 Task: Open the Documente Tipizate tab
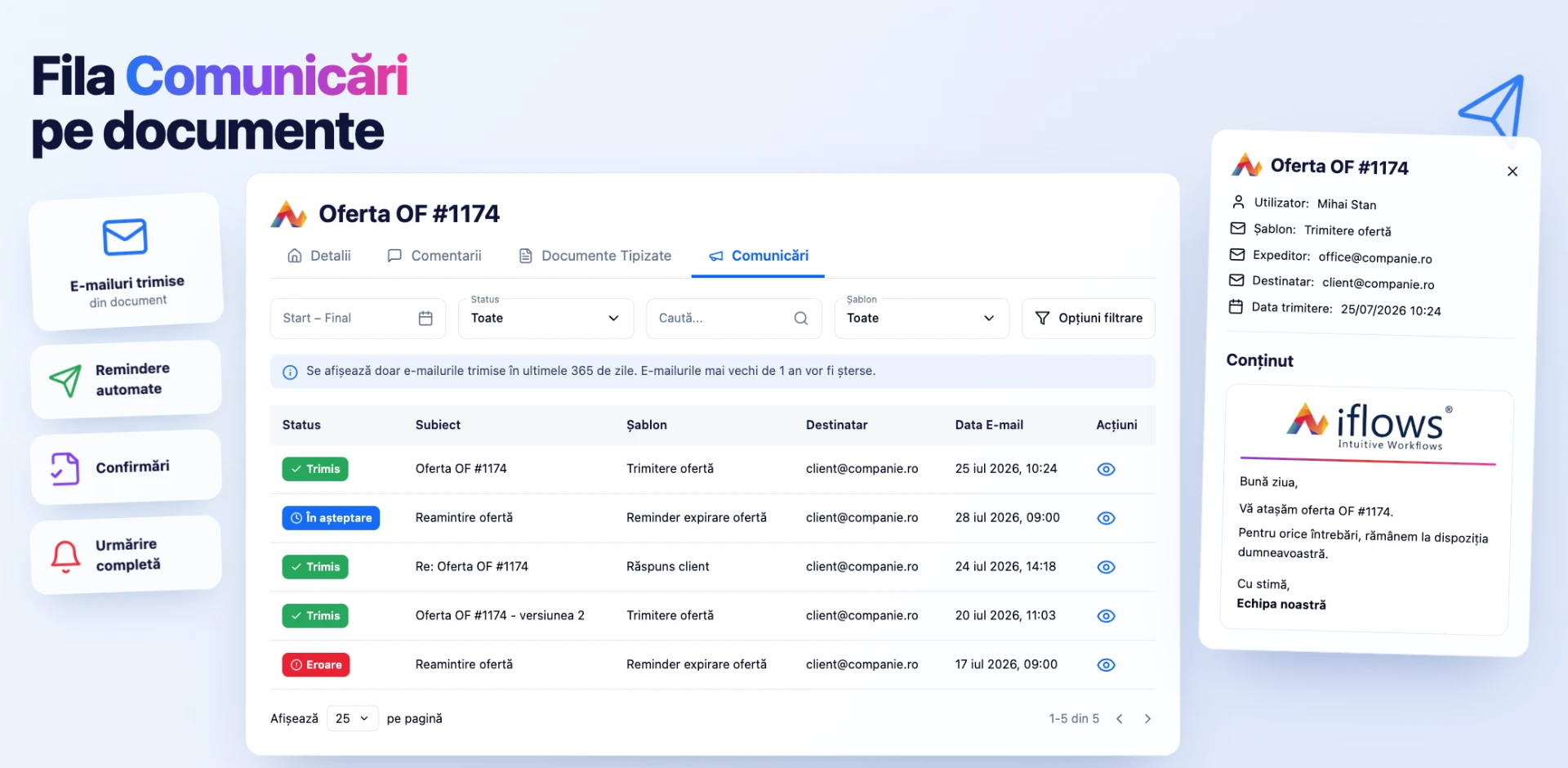tap(595, 256)
